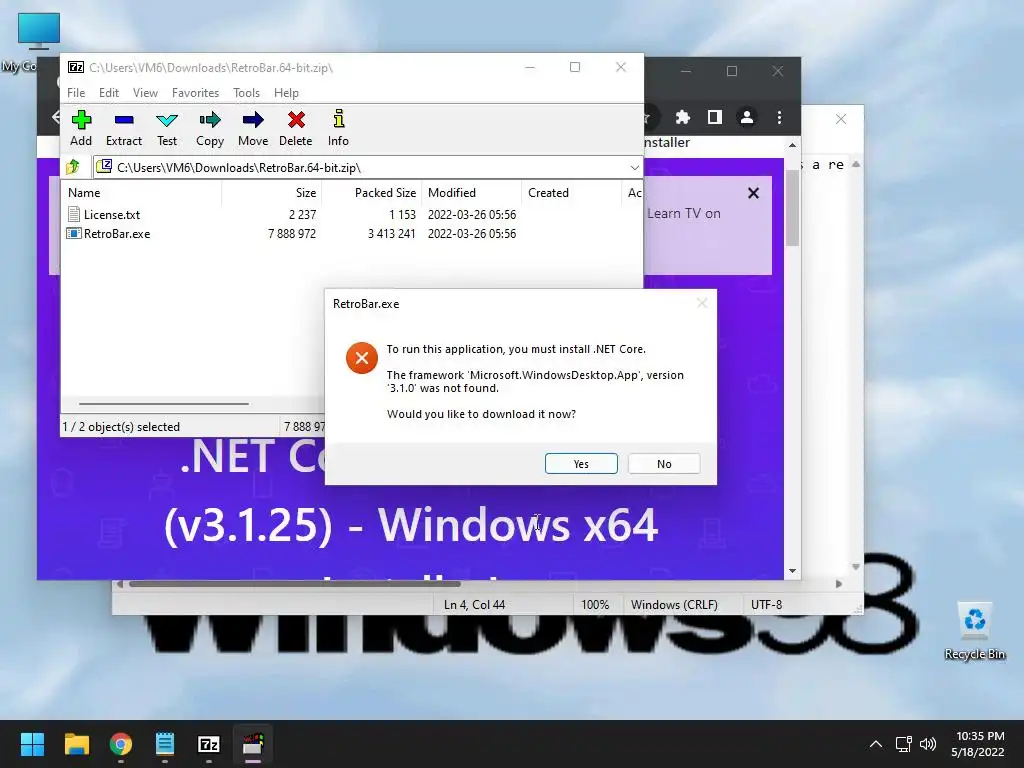
Task: Click Notepad horizontal scrollbar thumb
Action: 295,584
